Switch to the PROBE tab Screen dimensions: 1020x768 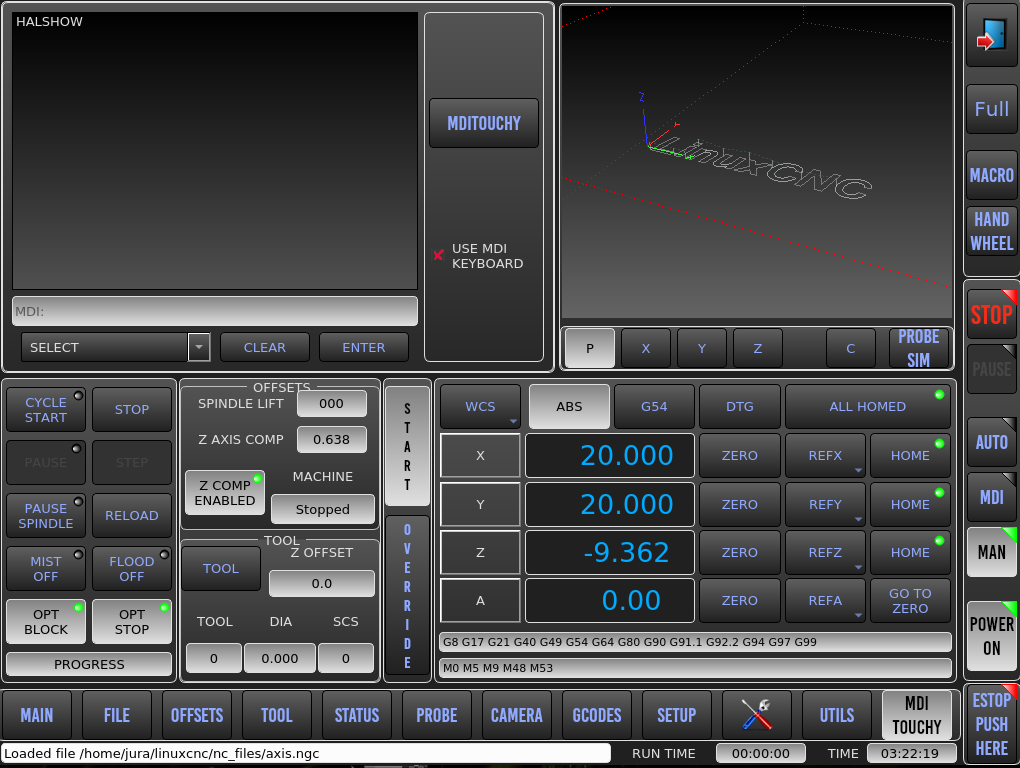[x=437, y=715]
